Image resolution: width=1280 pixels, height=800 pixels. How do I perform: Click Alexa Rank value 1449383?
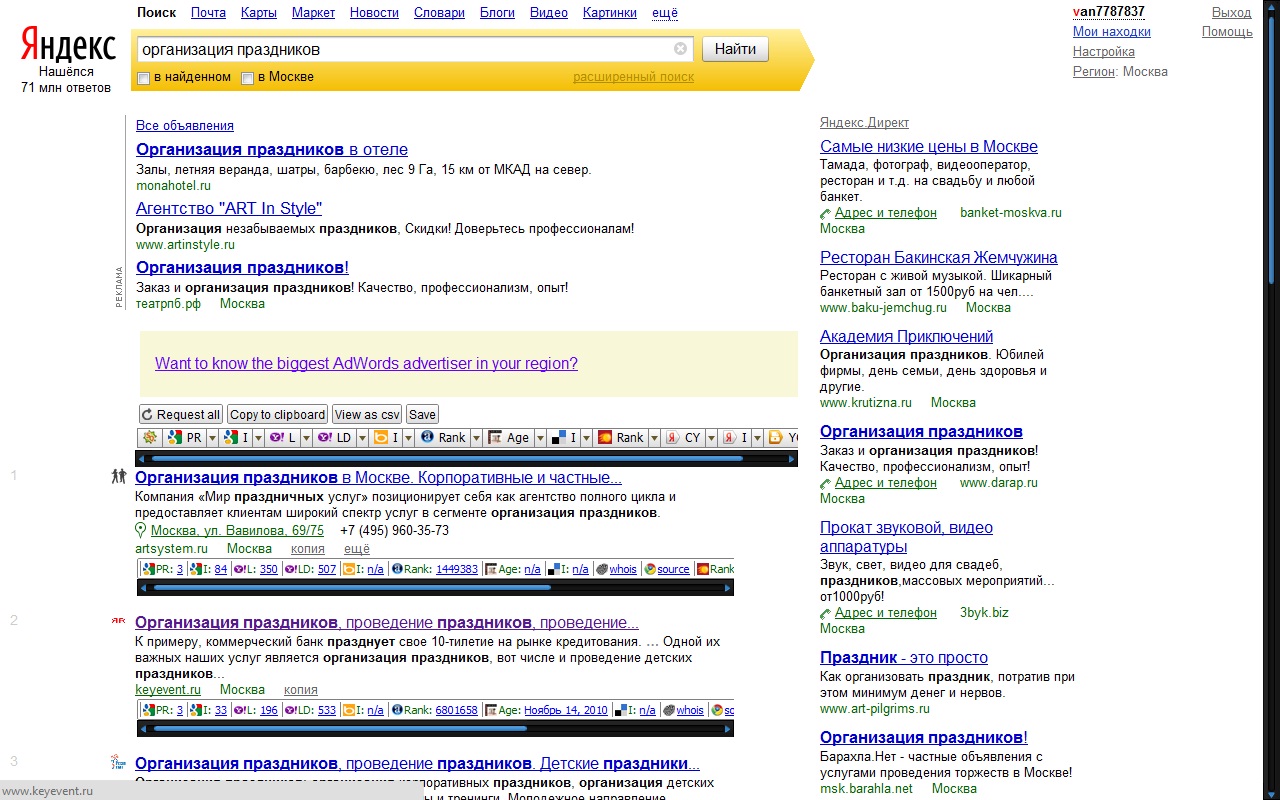coord(457,569)
